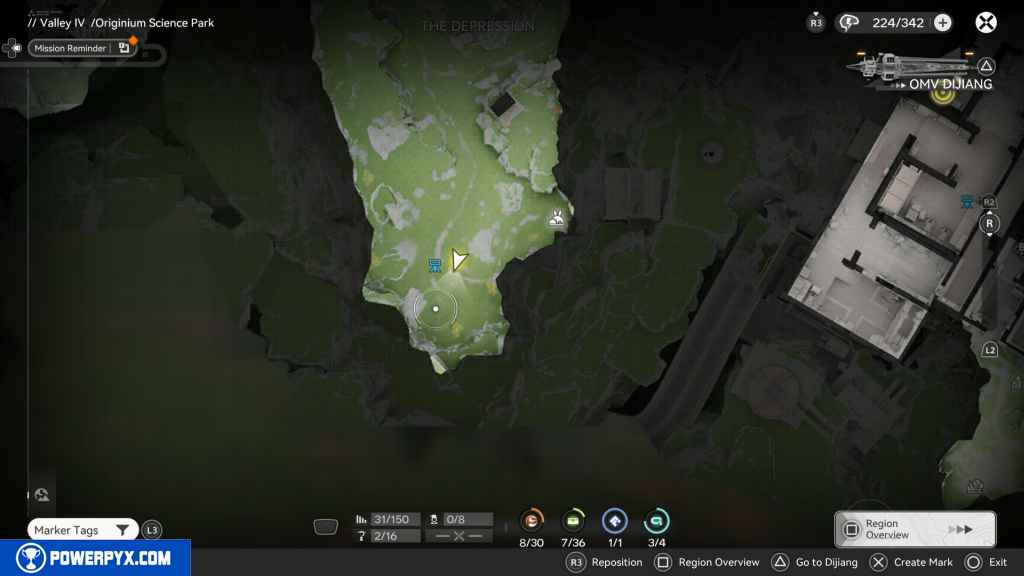Click the circular target reticle on the map
1024x576 pixels.
tap(436, 309)
